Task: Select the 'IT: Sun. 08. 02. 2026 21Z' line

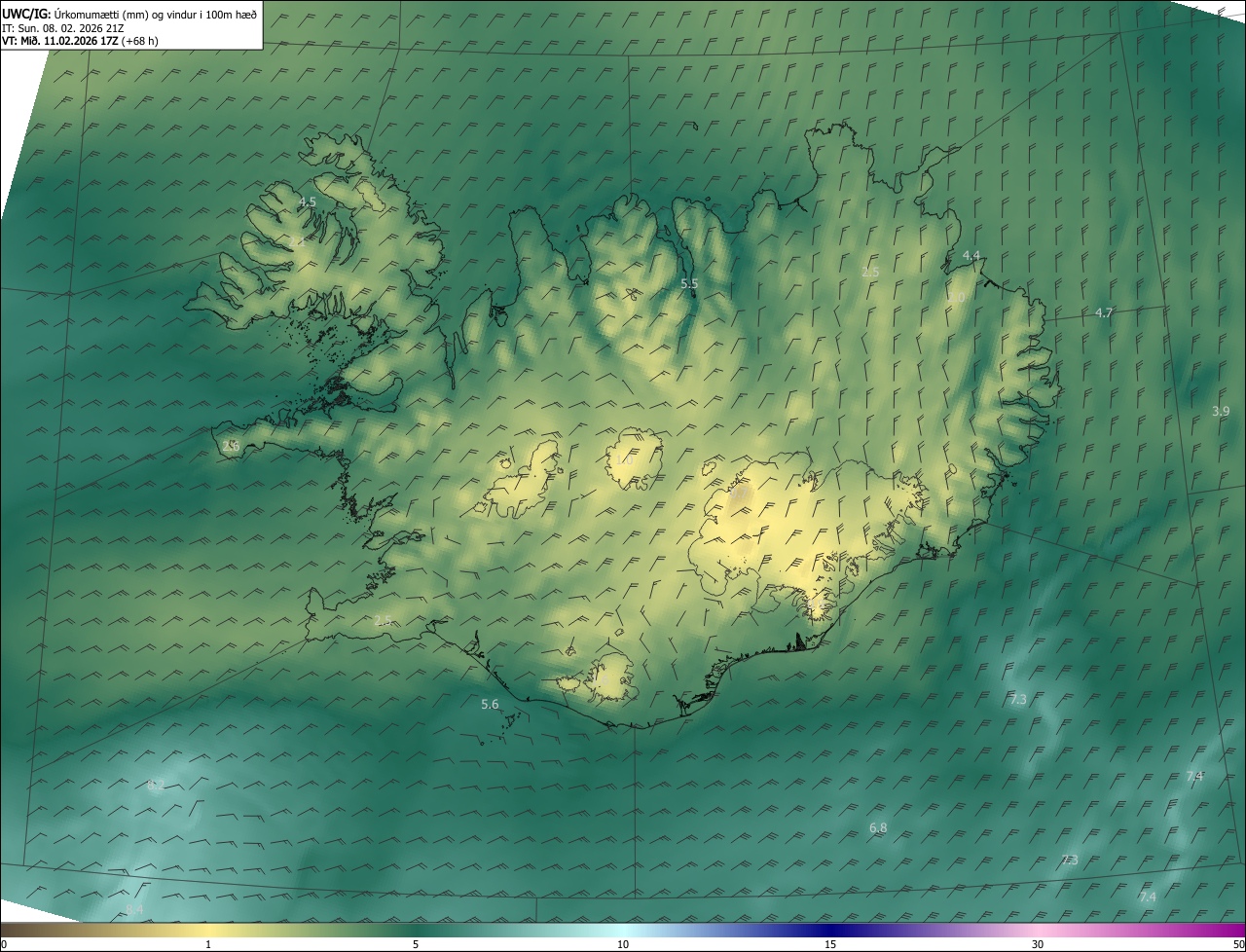Action: coord(62,28)
